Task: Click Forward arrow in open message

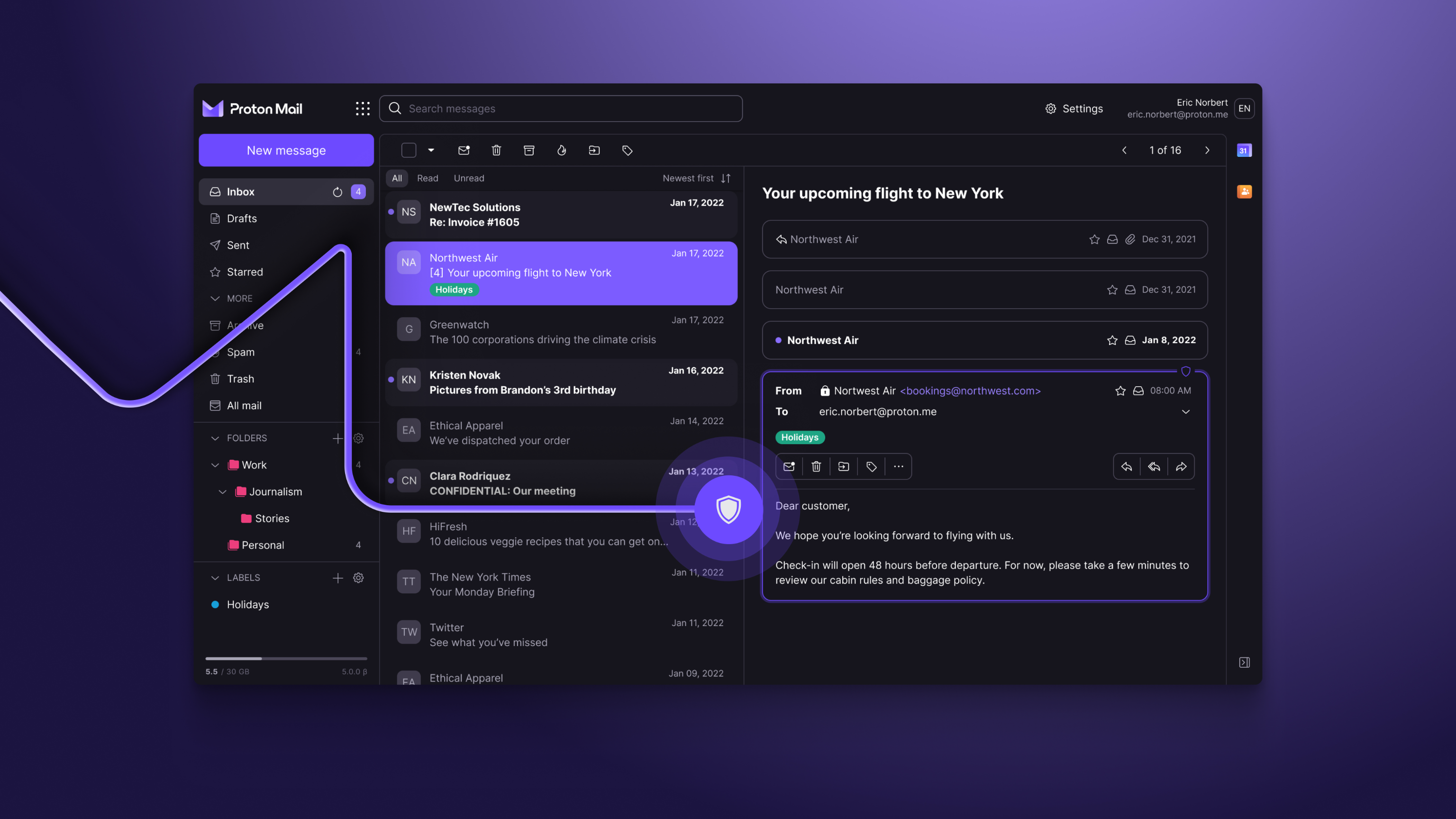Action: [1181, 466]
